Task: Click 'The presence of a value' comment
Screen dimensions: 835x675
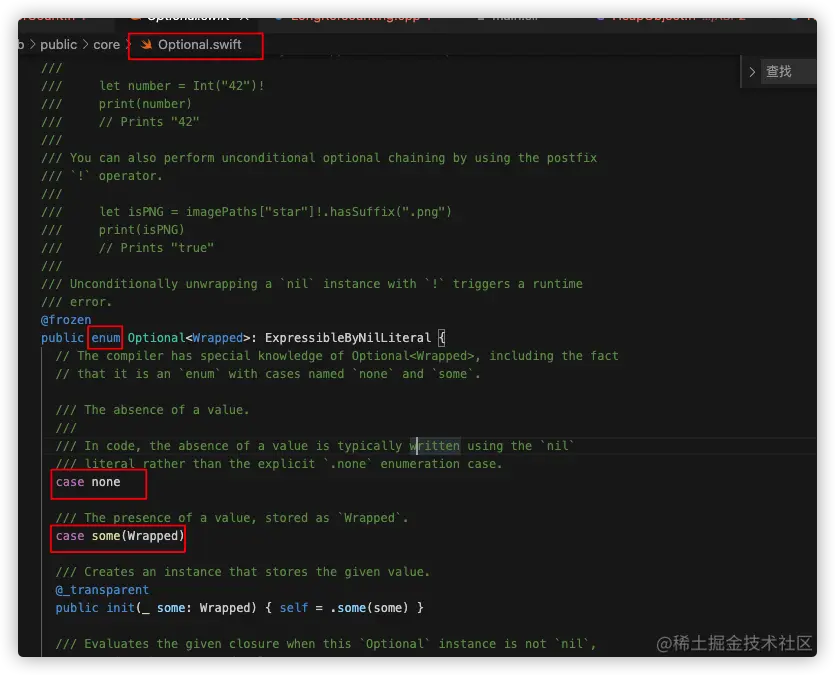Action: [x=232, y=518]
